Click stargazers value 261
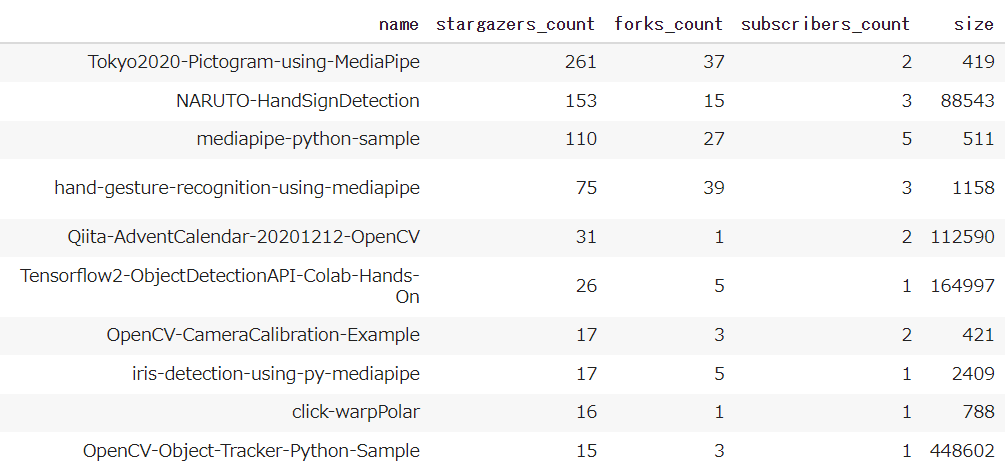1005x475 pixels. pyautogui.click(x=581, y=62)
